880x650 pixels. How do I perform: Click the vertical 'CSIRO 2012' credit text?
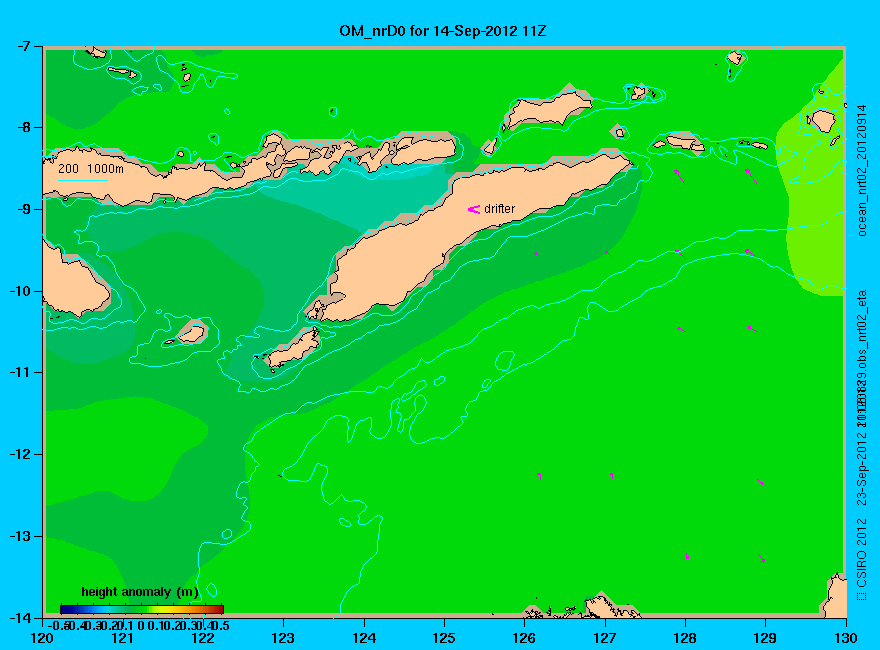tap(862, 553)
